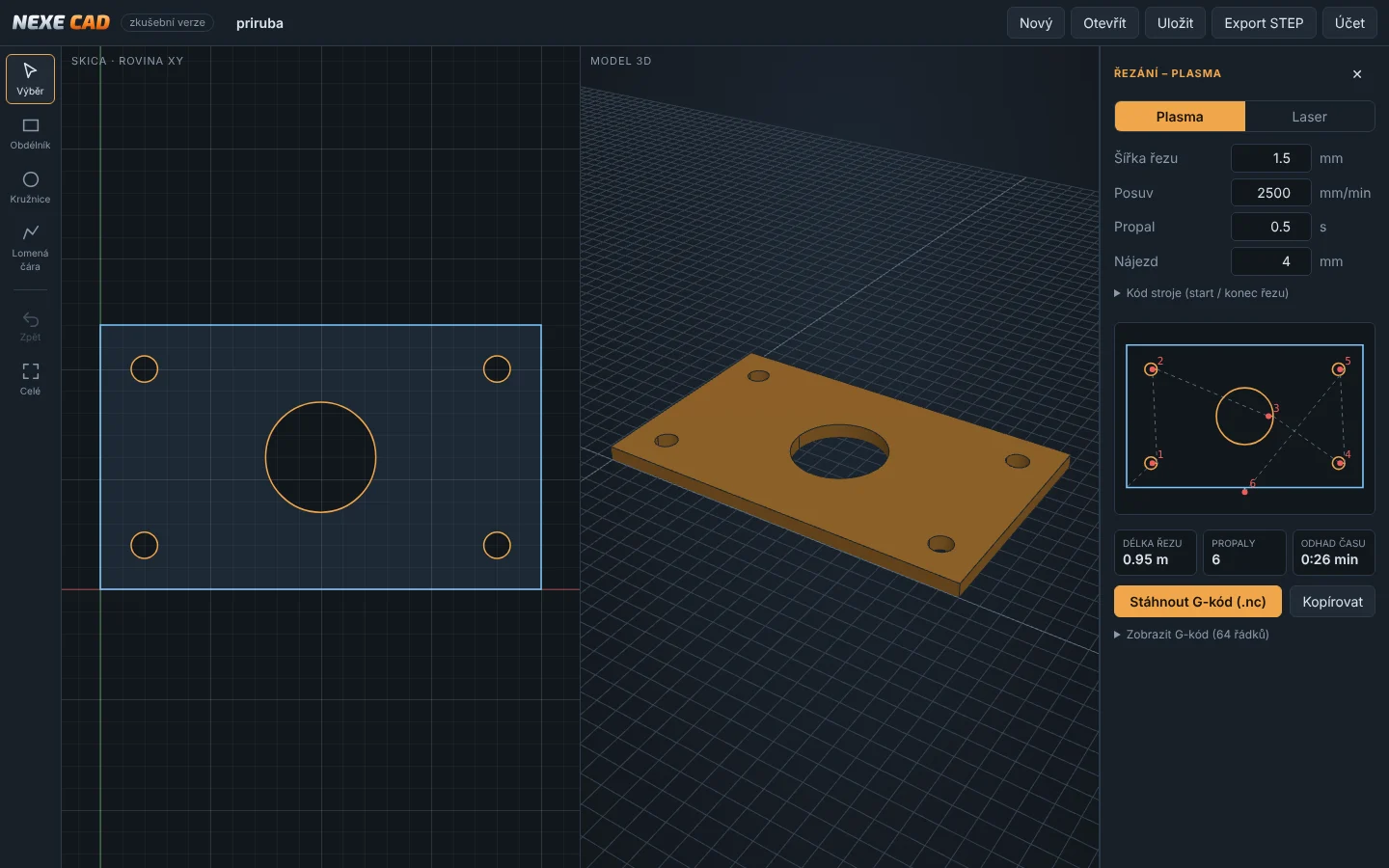The width and height of the screenshot is (1389, 868).
Task: Click the Nový button
Action: tap(1036, 23)
